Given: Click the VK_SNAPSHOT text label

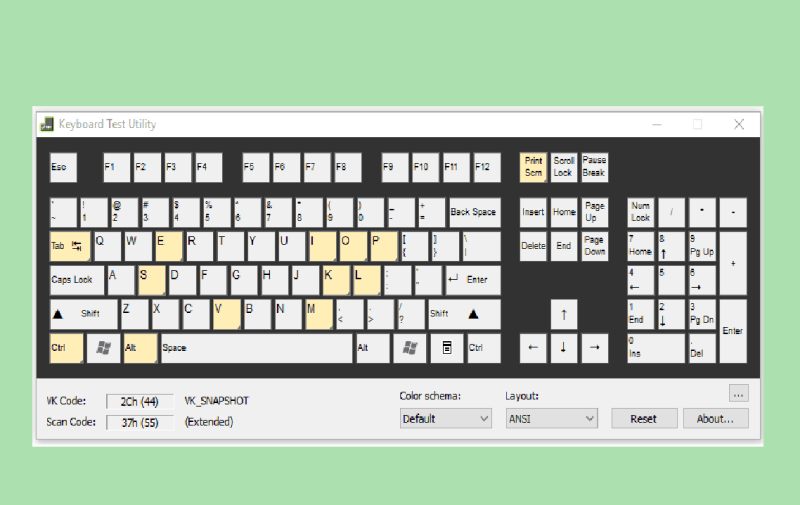Looking at the screenshot, I should (217, 401).
